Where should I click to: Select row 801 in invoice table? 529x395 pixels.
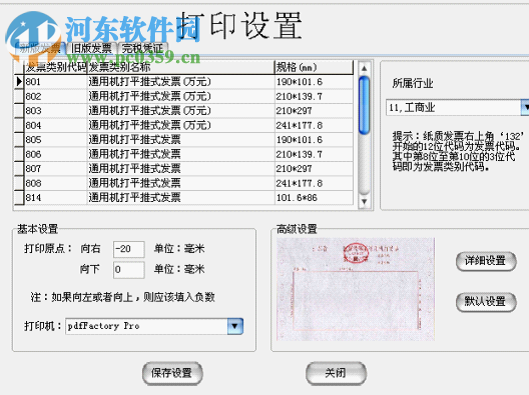pyautogui.click(x=184, y=82)
